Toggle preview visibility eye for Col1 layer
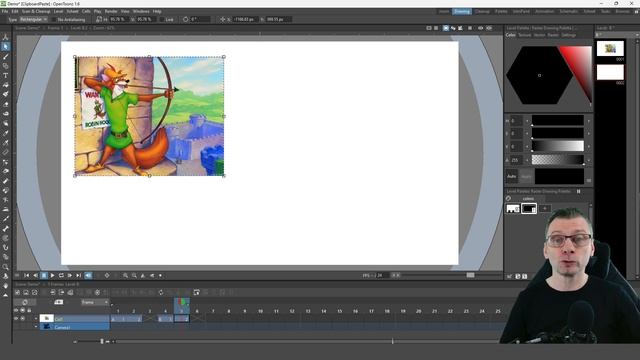 pos(16,318)
